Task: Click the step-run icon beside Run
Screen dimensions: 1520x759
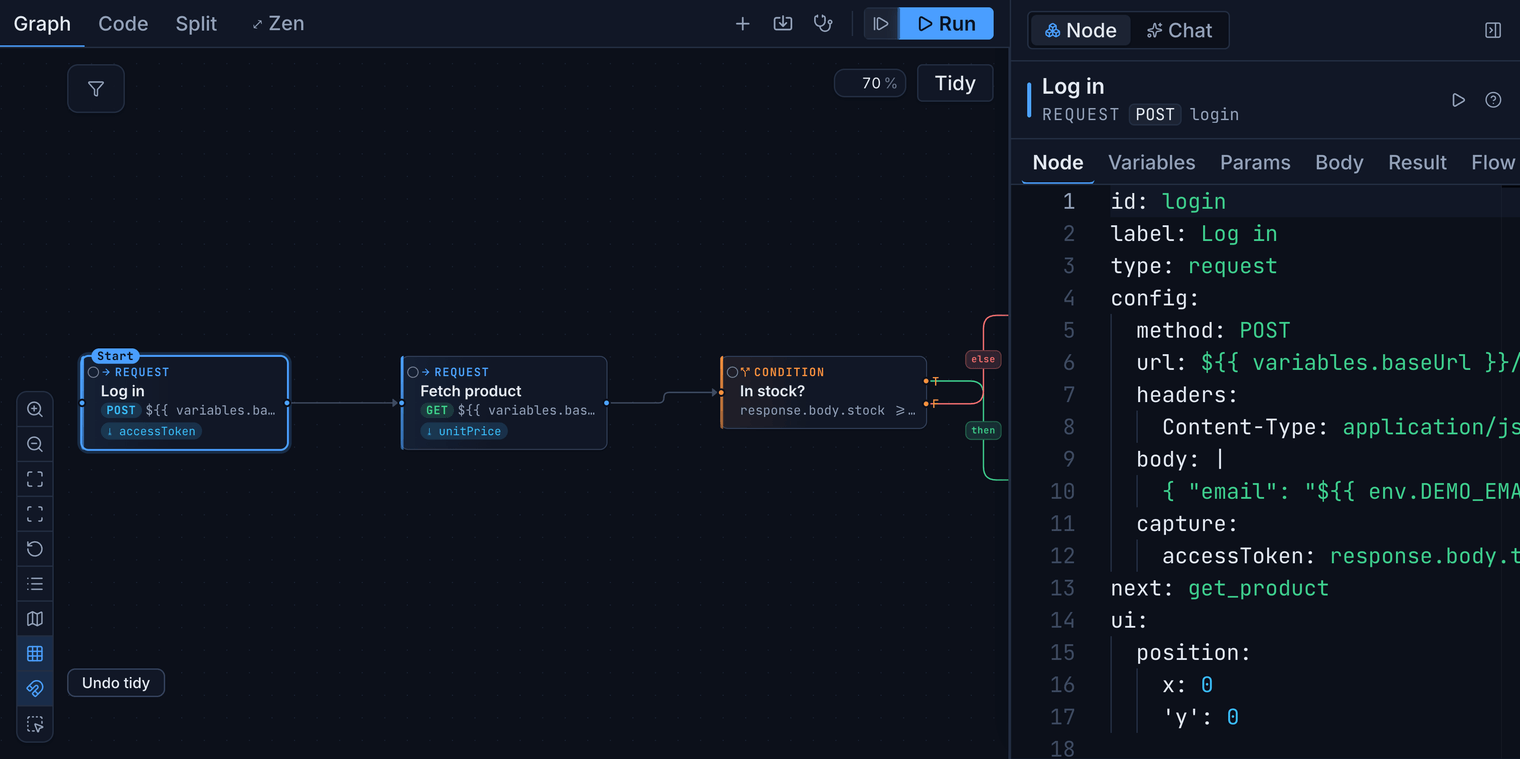Action: point(881,24)
